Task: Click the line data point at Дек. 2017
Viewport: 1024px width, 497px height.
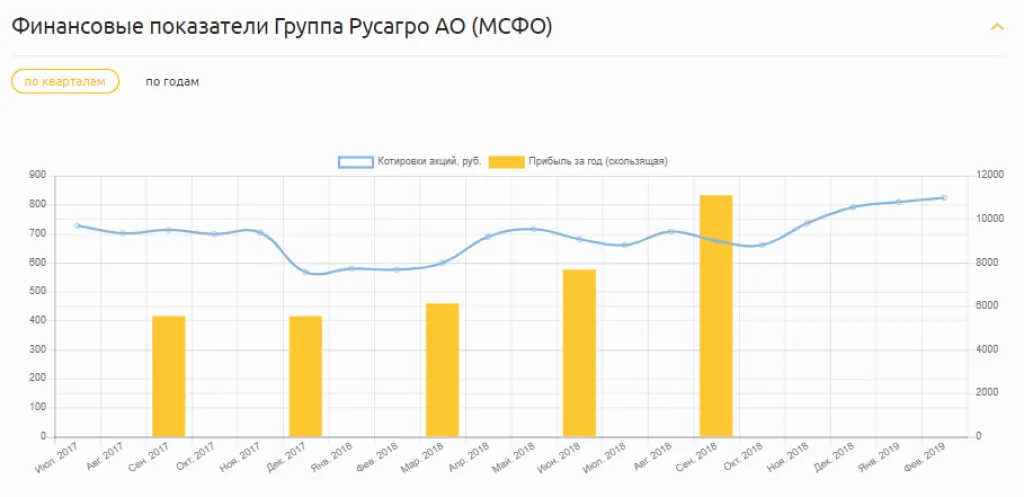Action: [306, 271]
